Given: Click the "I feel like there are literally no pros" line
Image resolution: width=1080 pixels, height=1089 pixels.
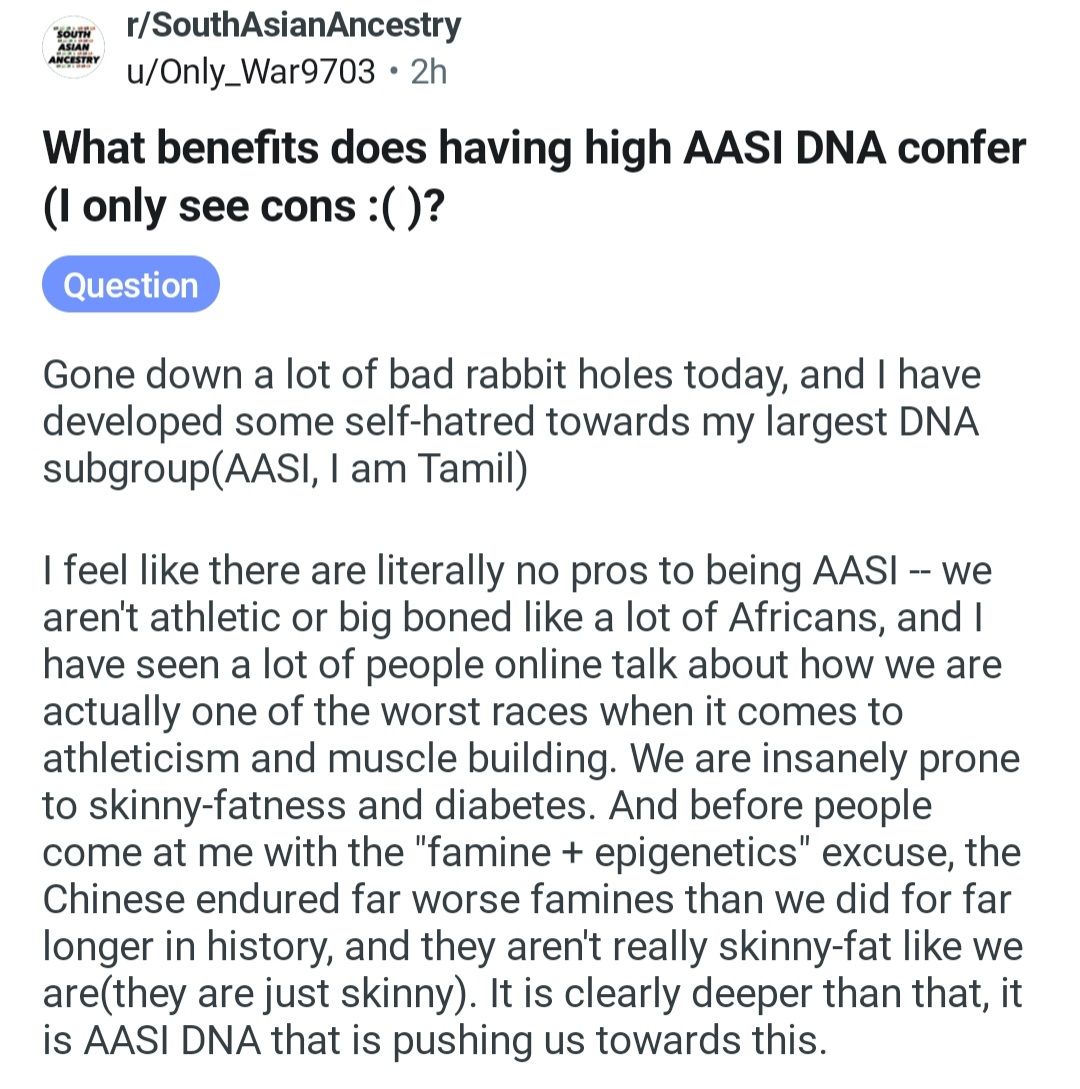Looking at the screenshot, I should point(517,571).
